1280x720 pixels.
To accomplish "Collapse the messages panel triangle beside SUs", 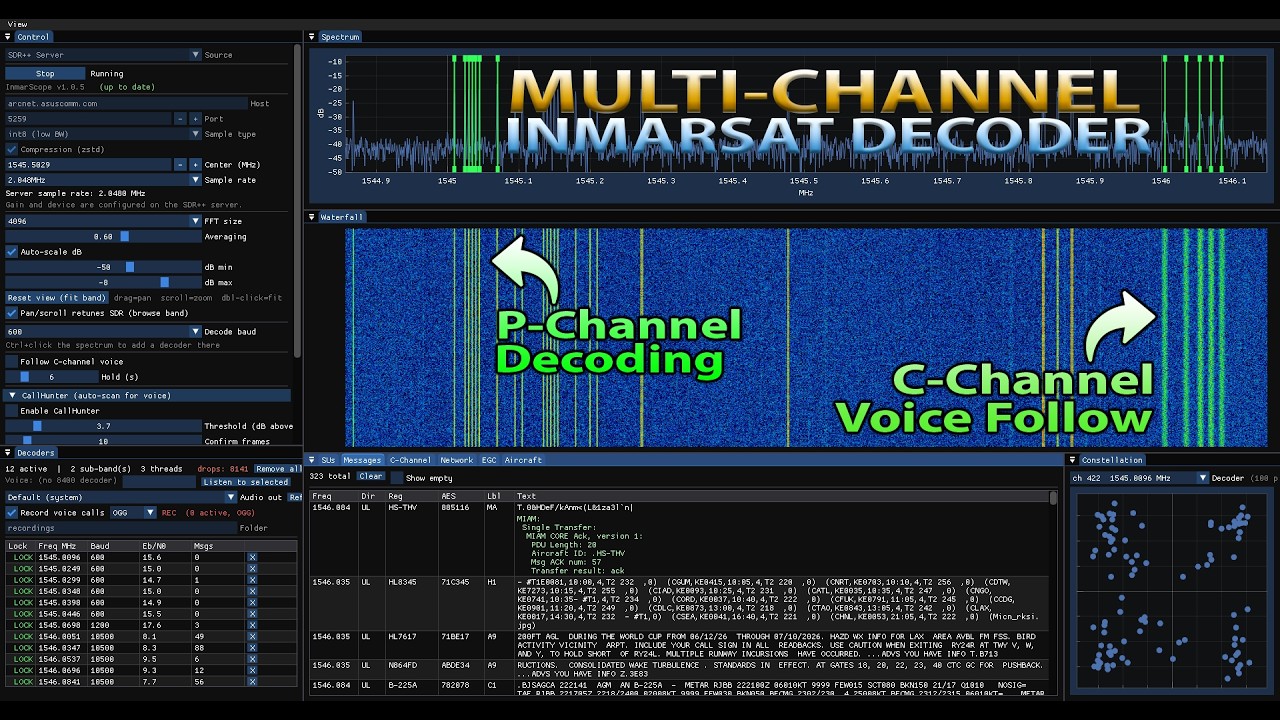I will pos(312,460).
